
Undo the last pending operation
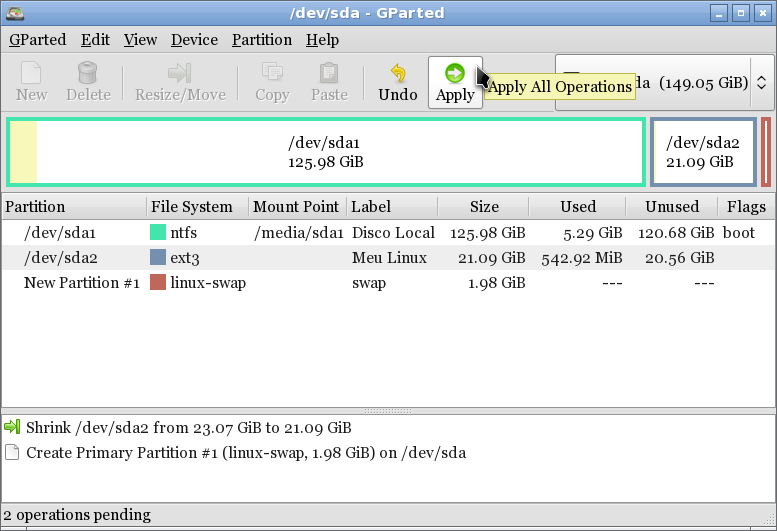pyautogui.click(x=398, y=74)
